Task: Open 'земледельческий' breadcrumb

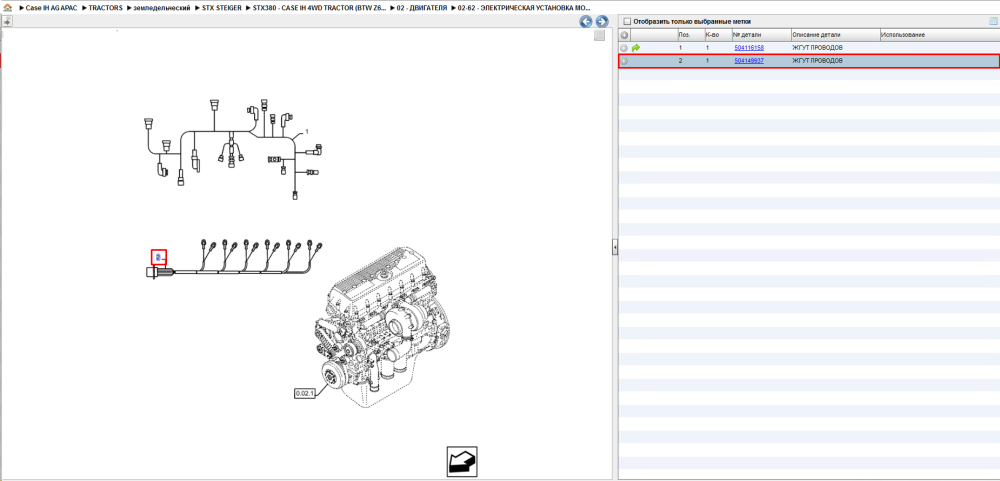Action: 162,8
